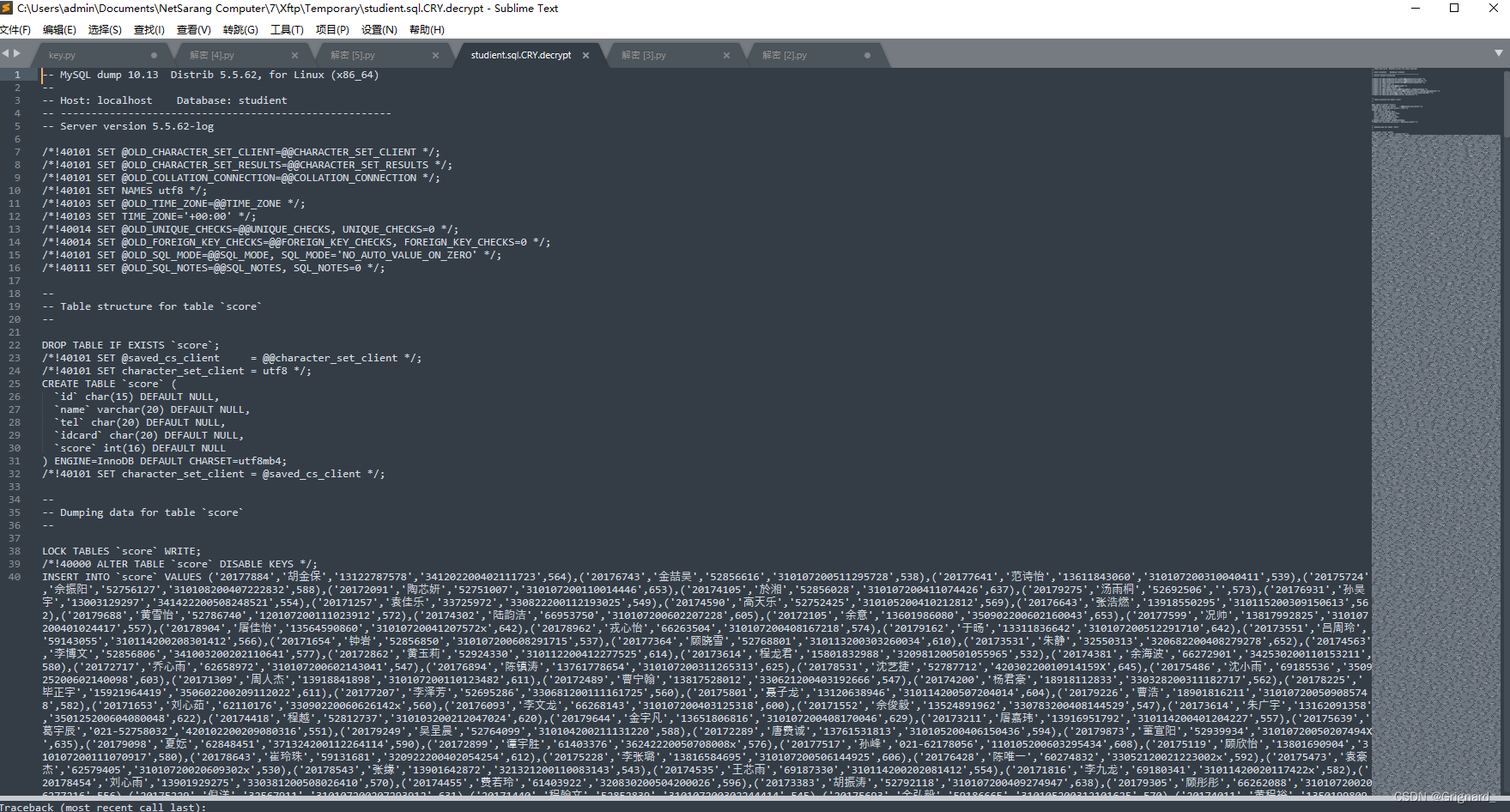Screen dimensions: 1510x812
Task: Click the `idcard` char(20) column line
Action: [149, 435]
